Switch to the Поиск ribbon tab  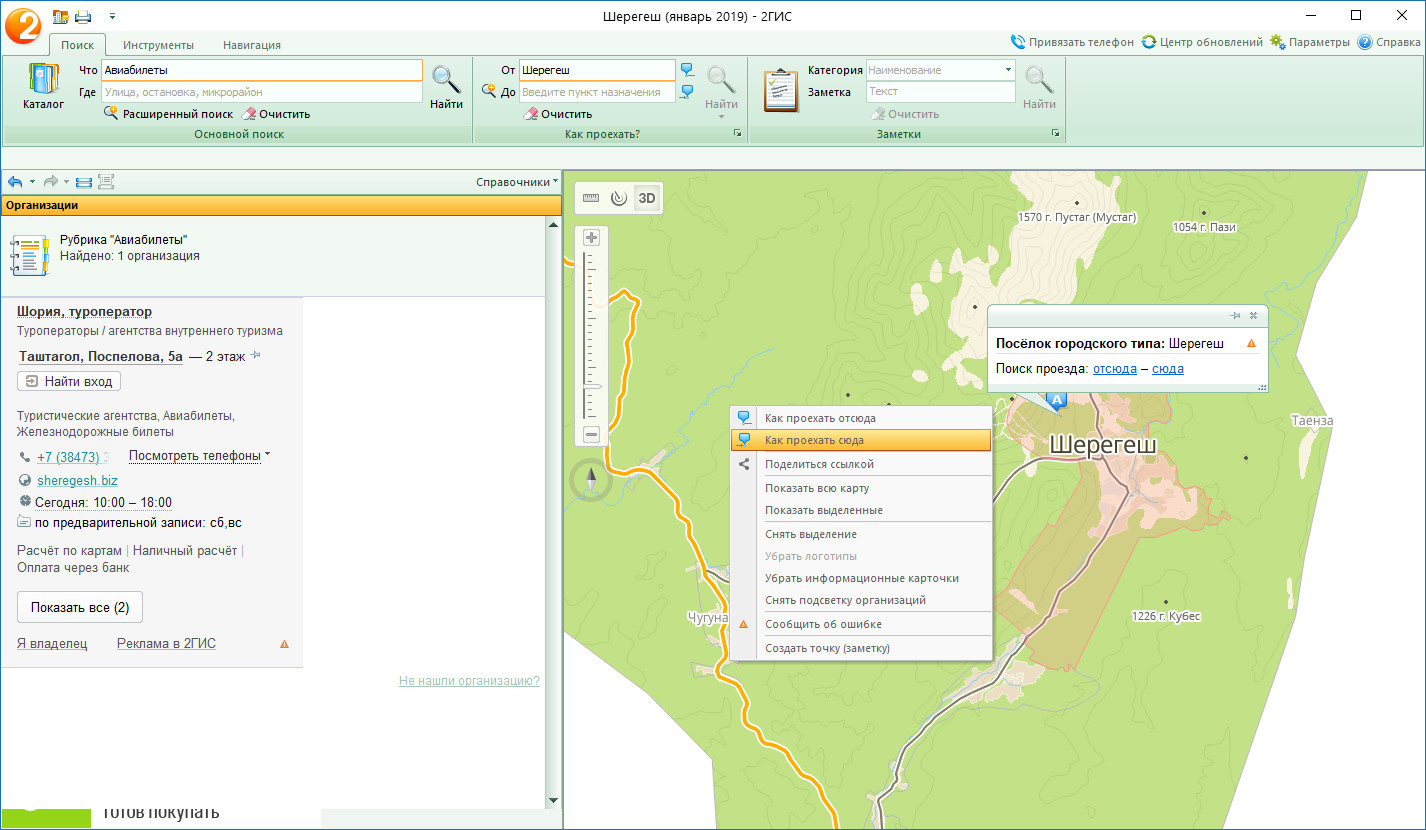(77, 44)
